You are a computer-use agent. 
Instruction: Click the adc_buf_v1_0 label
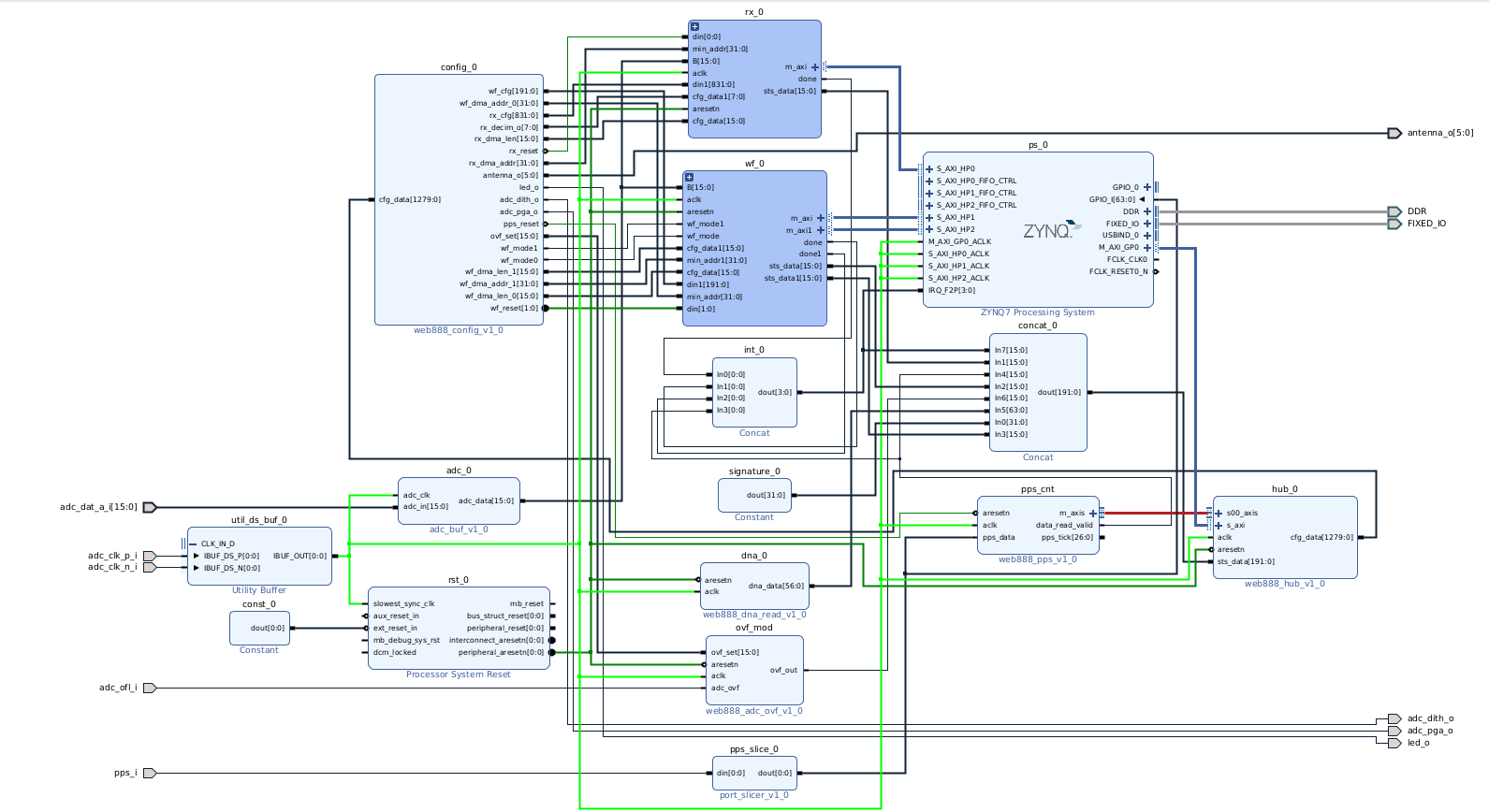(x=459, y=529)
